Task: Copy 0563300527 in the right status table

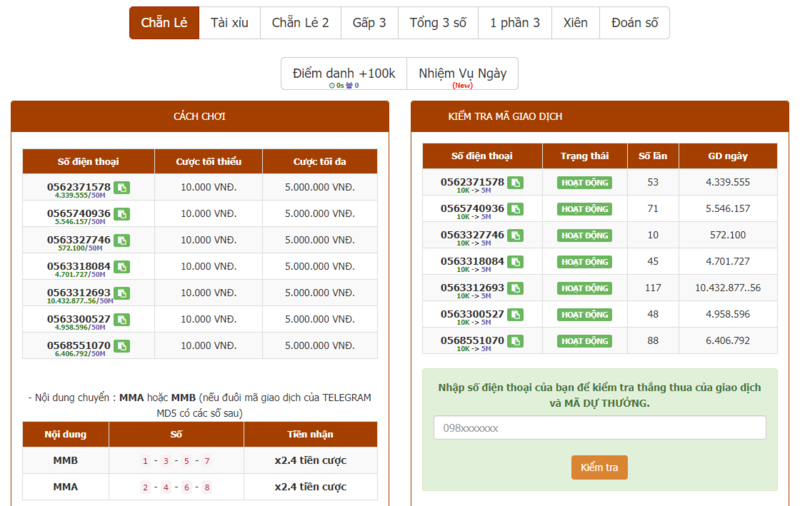Action: [515, 314]
